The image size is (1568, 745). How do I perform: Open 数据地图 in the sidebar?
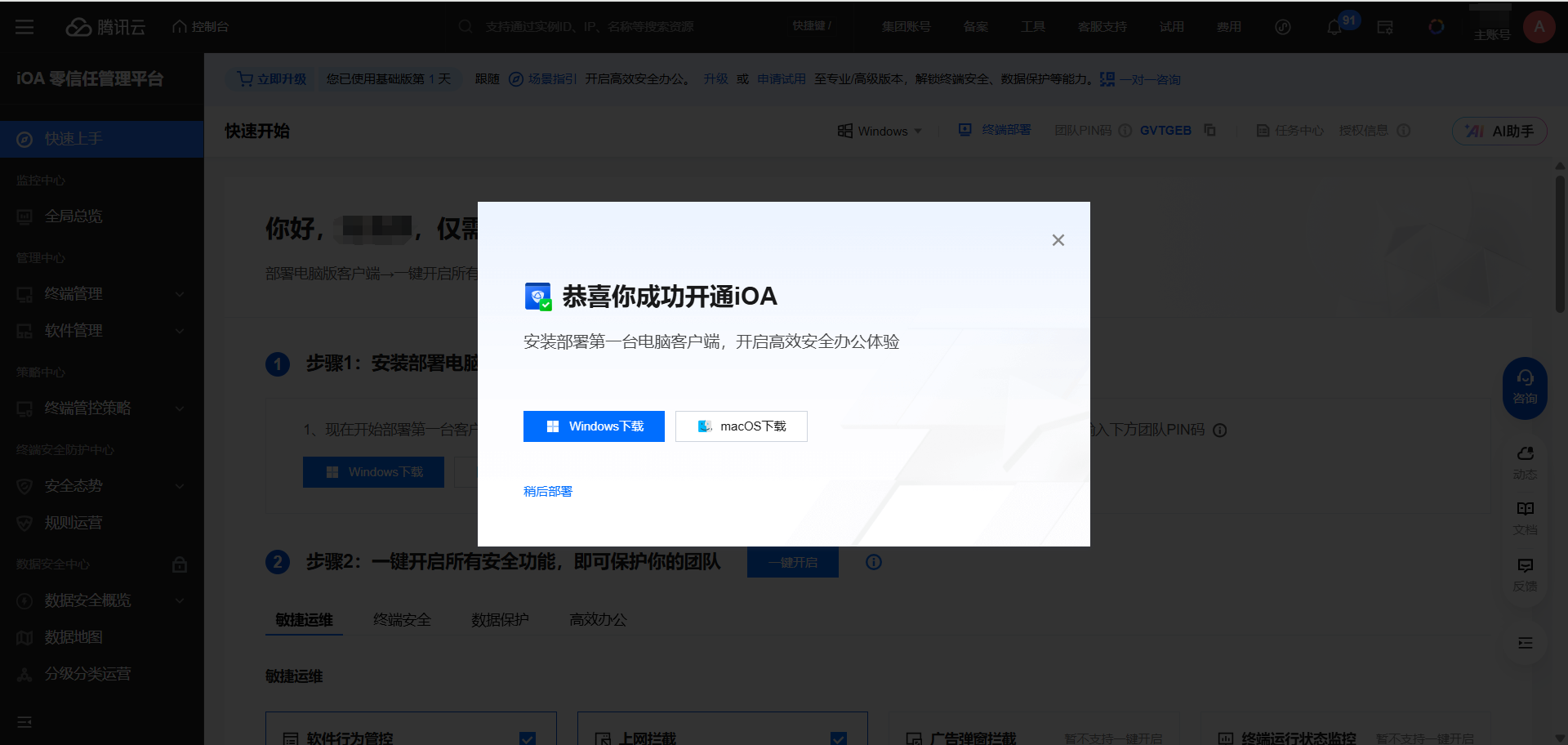102,637
